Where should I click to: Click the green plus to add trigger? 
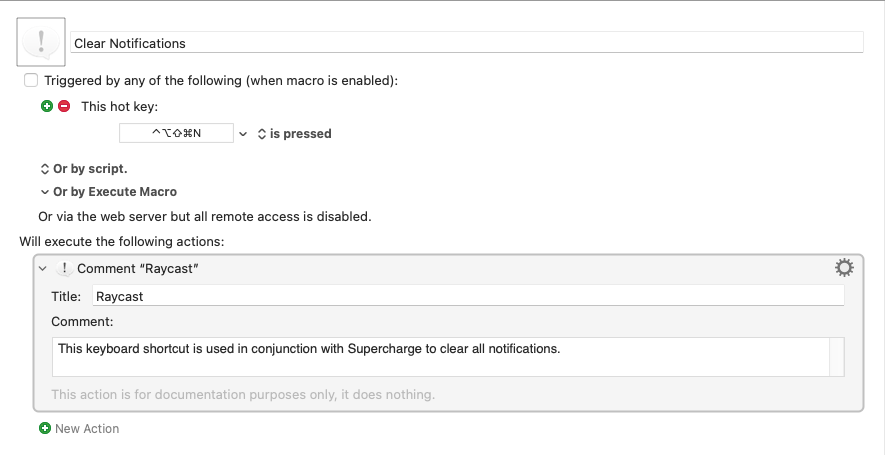[x=46, y=106]
